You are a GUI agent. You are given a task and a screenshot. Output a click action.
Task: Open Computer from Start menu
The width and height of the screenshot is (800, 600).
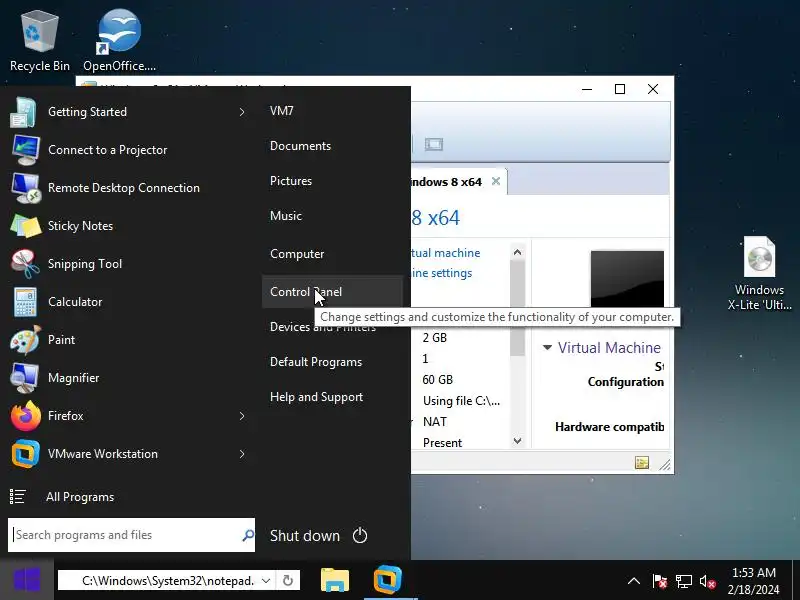[297, 254]
